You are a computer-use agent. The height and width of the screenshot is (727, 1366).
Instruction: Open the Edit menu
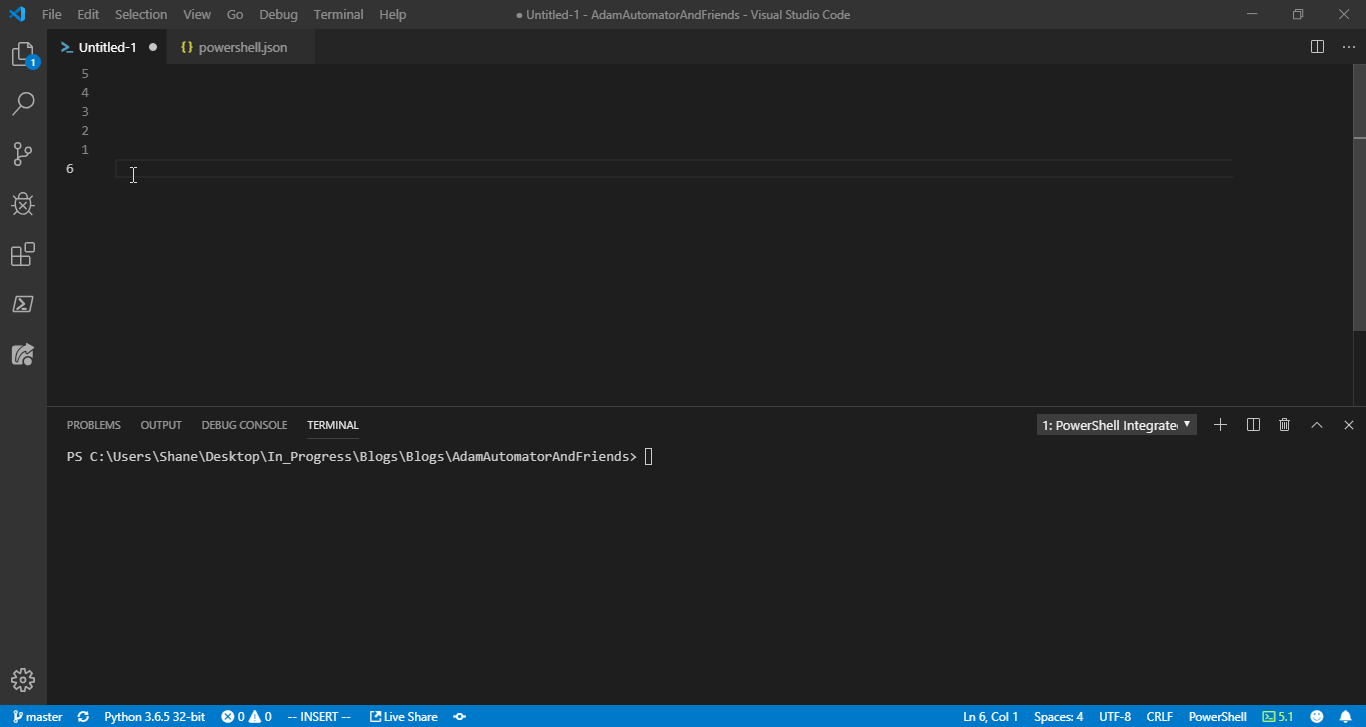click(x=88, y=14)
